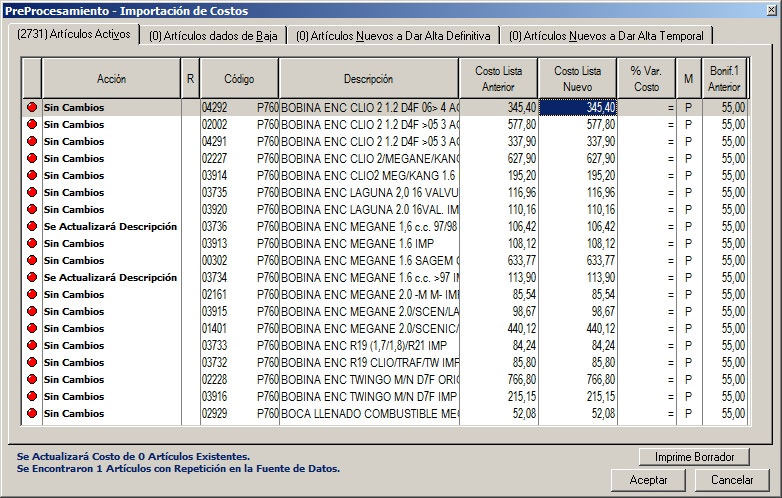Click the Costo Lista Nuevo column header
782x498 pixels.
(x=577, y=78)
